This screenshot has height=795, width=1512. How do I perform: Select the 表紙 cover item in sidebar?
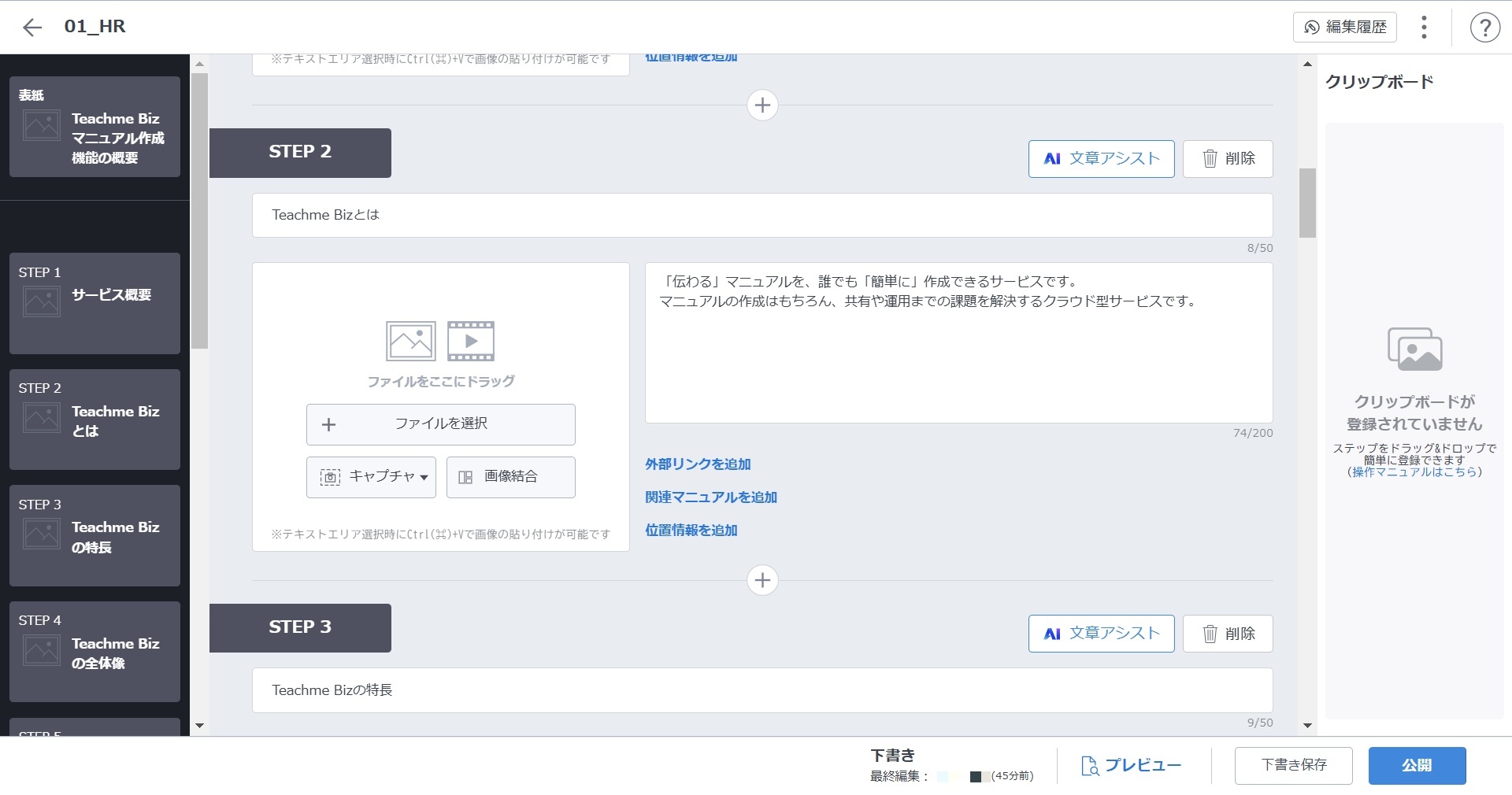[94, 127]
